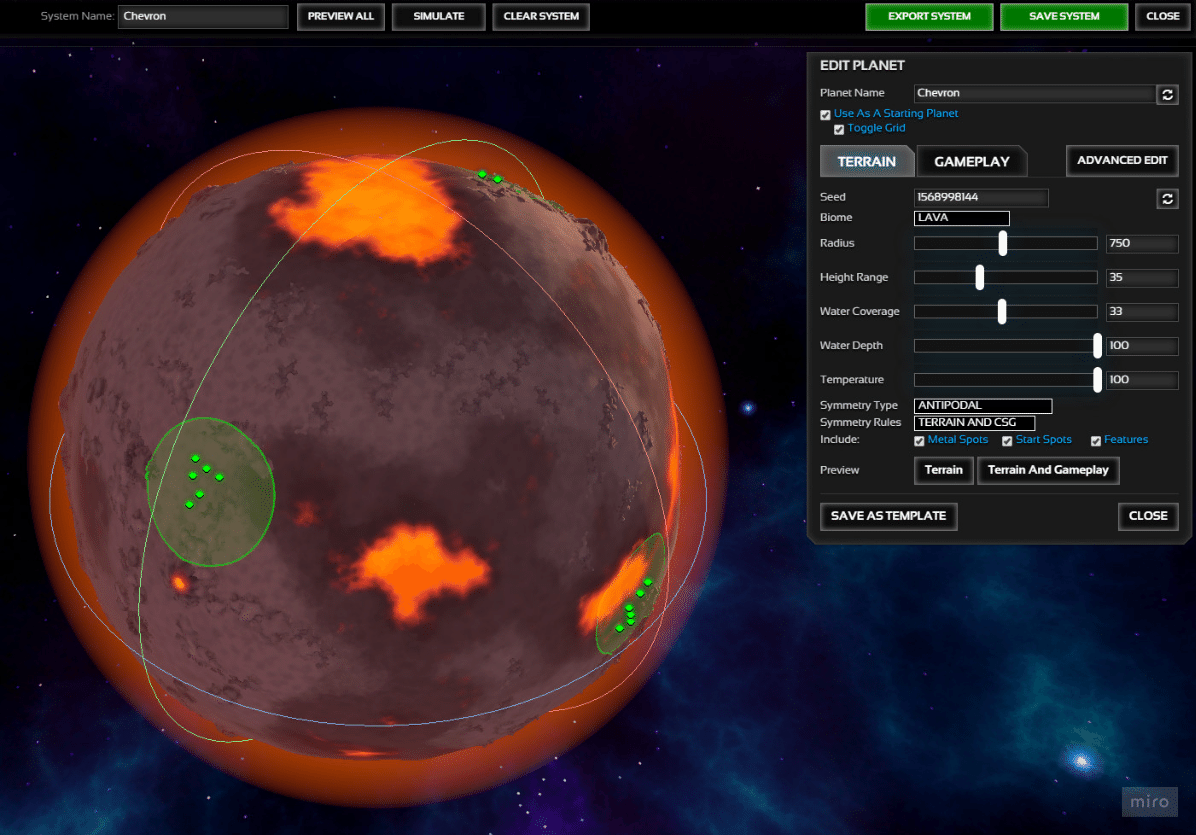
Task: Uncheck the Start Spots include checkbox
Action: click(x=1008, y=441)
